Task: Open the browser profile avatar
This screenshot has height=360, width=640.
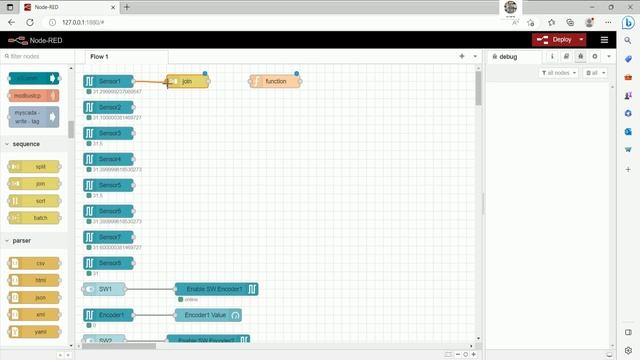Action: coord(589,22)
